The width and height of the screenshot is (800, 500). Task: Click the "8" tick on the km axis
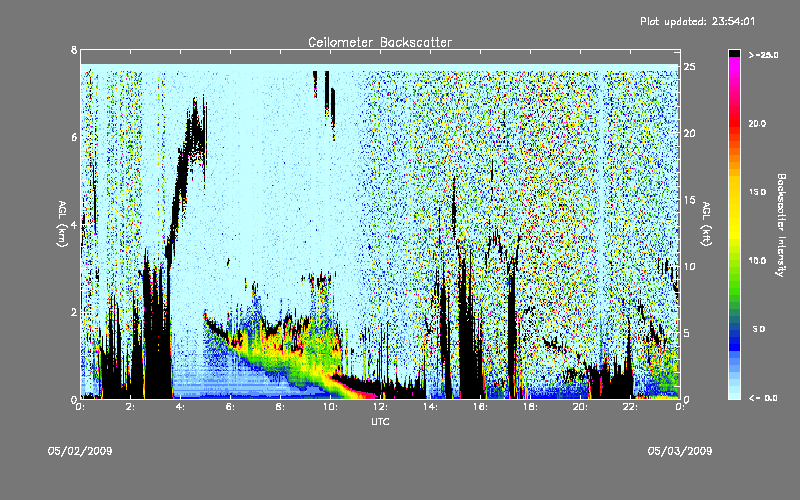click(x=74, y=50)
